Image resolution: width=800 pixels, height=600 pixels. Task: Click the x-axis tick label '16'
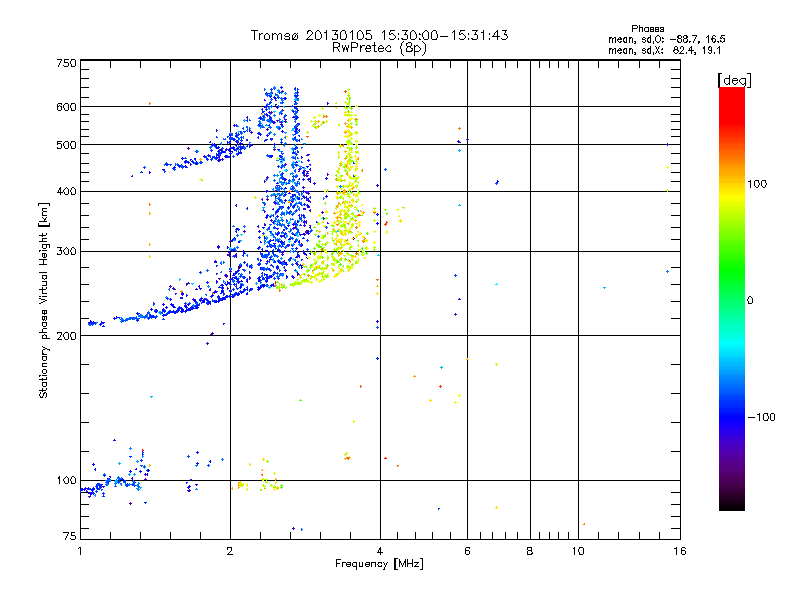680,551
